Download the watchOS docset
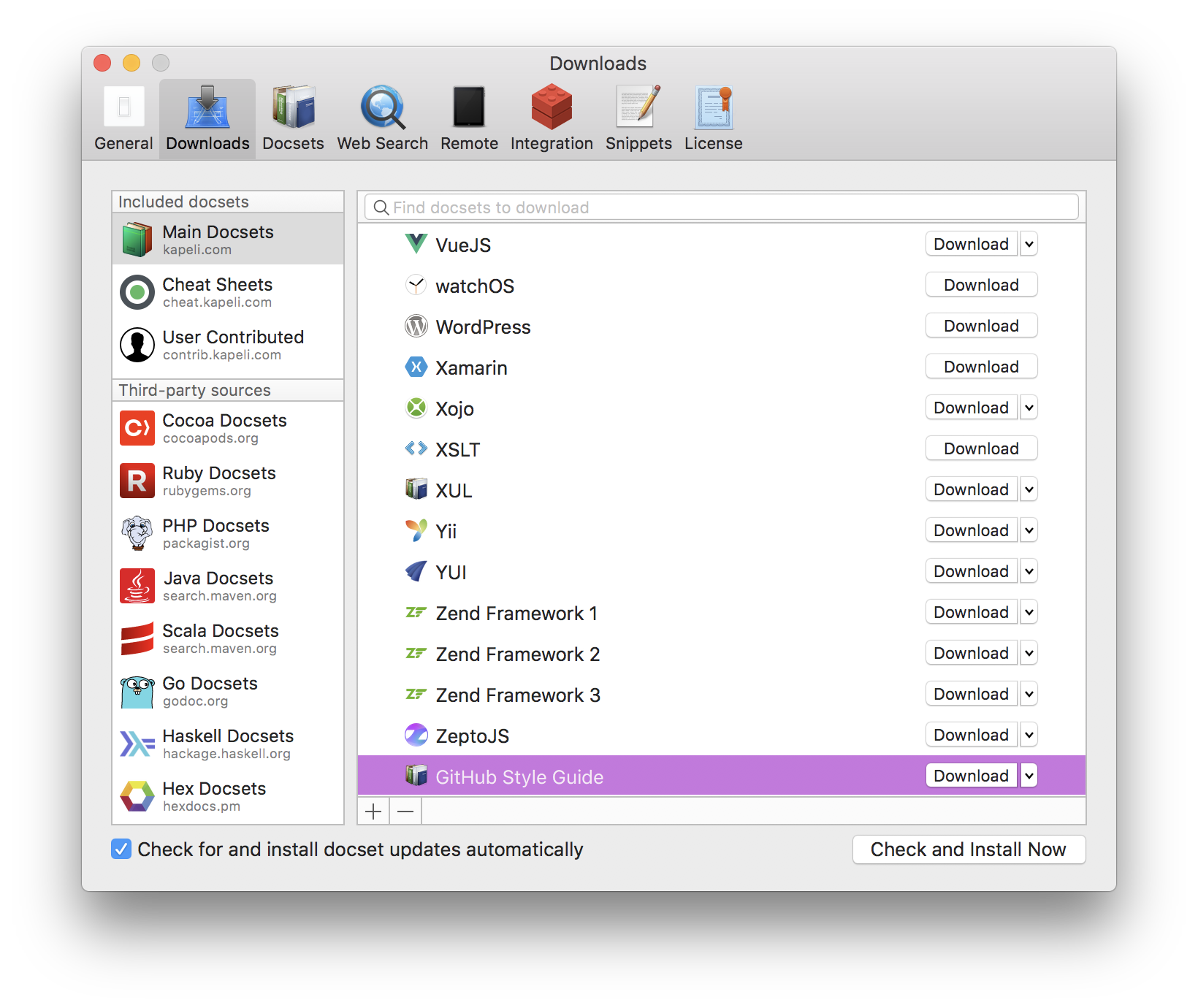The image size is (1198, 1008). click(981, 285)
